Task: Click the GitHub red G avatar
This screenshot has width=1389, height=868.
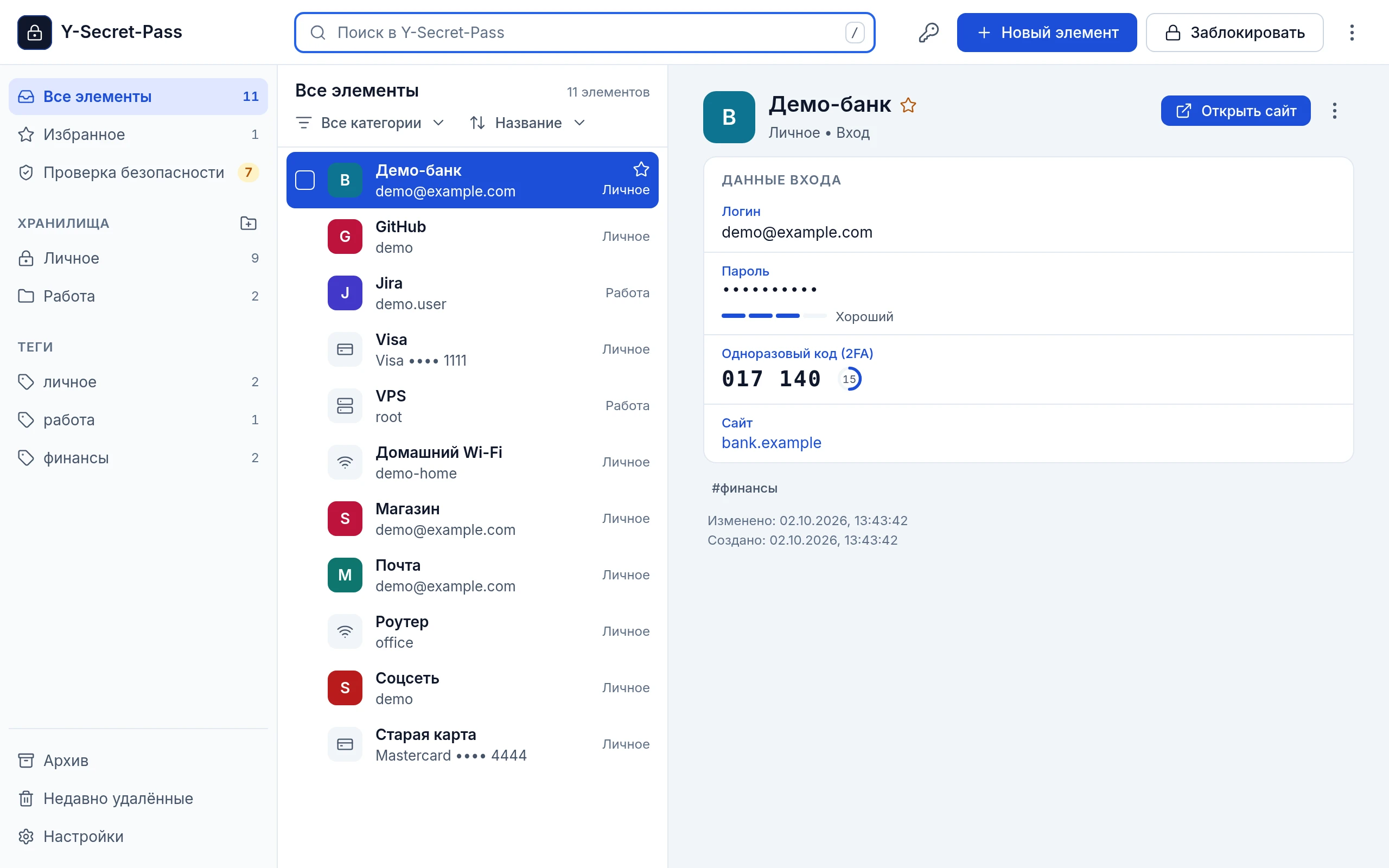Action: [x=345, y=237]
